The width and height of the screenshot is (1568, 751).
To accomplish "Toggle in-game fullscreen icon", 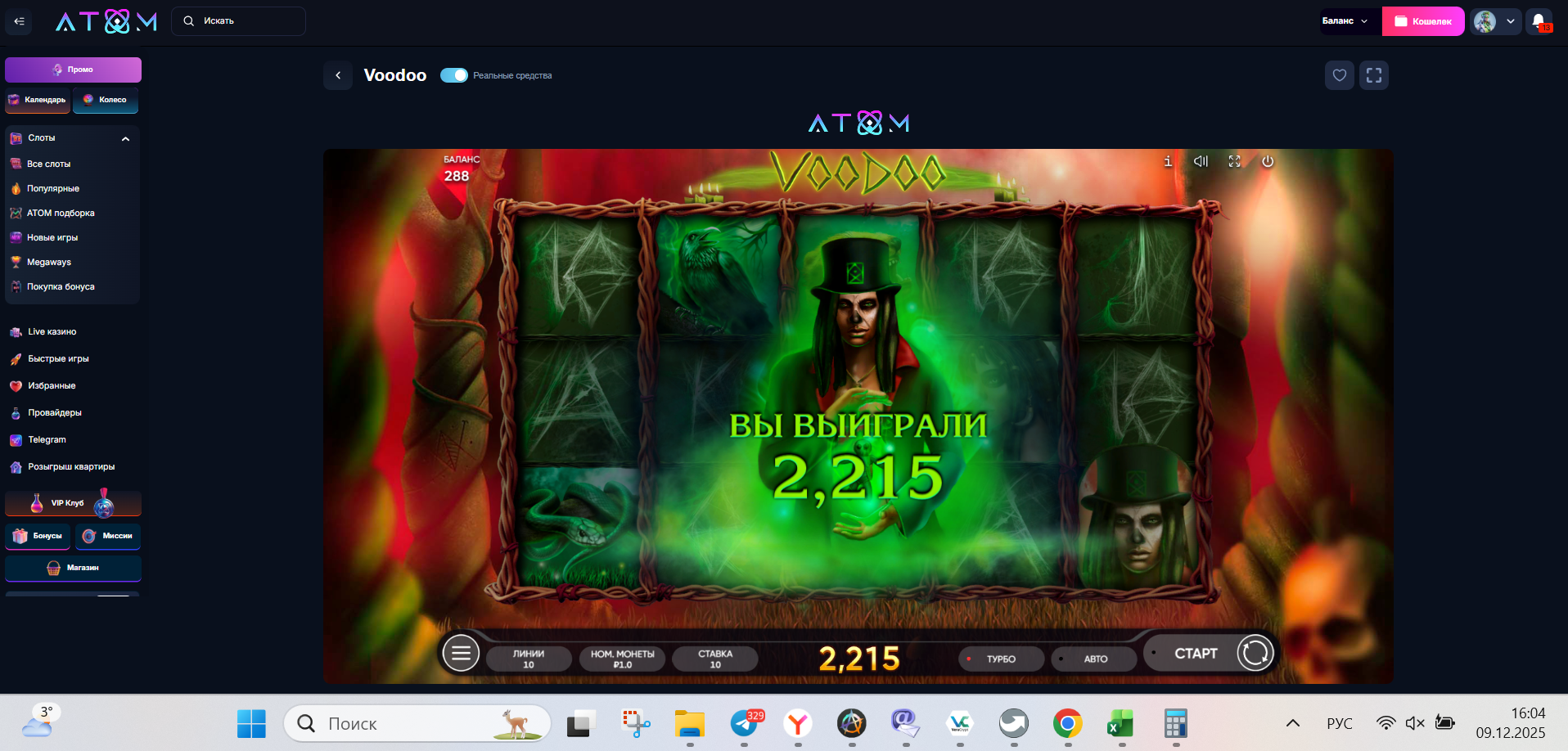I will click(x=1234, y=161).
